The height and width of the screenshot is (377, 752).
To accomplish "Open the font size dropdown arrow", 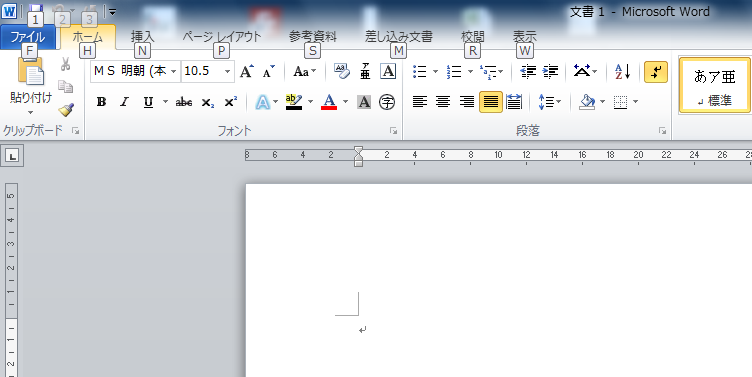I will pyautogui.click(x=227, y=71).
